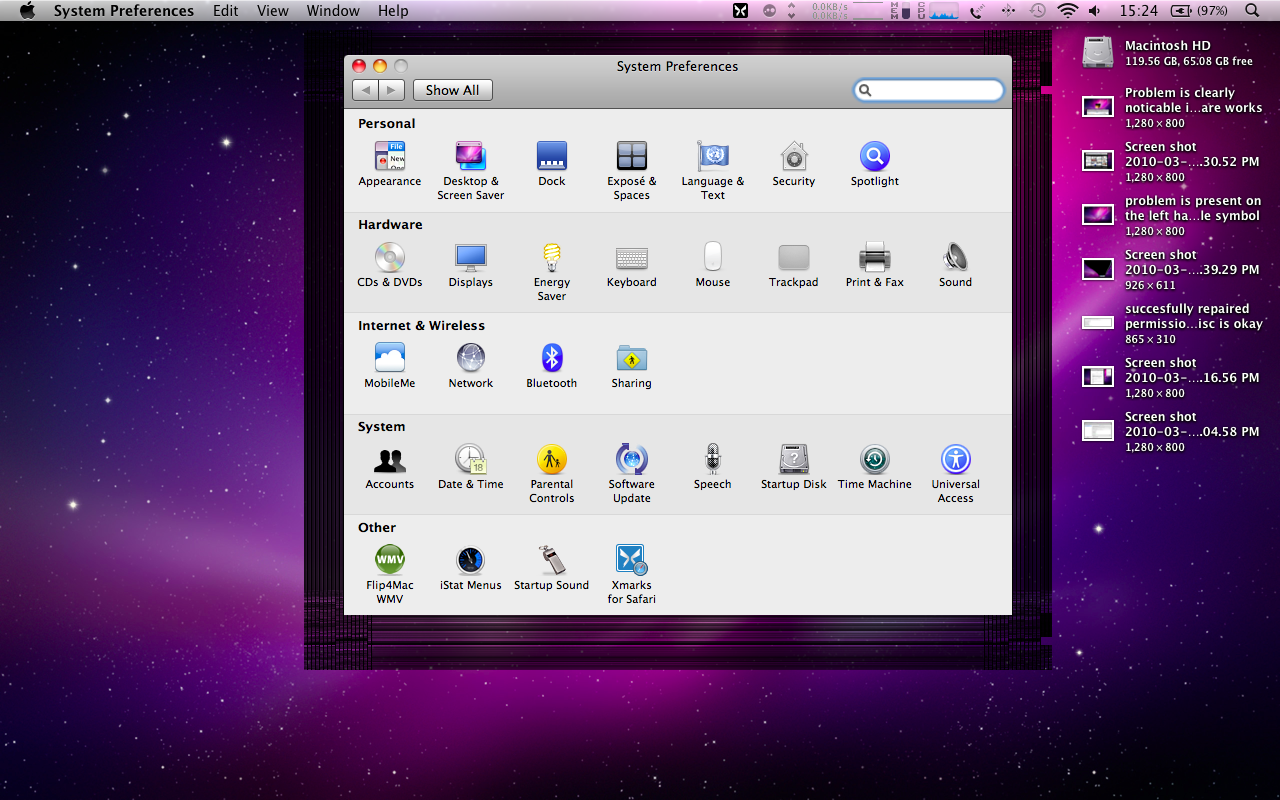Screen dimensions: 1280x800
Task: Open iStat Menus preferences
Action: [471, 568]
